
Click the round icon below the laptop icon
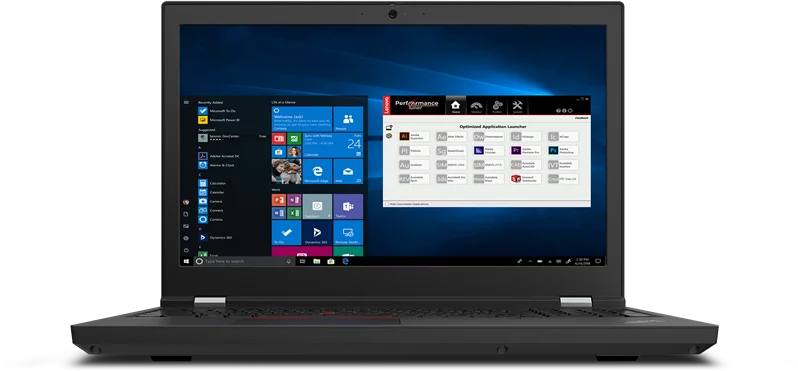389,136
